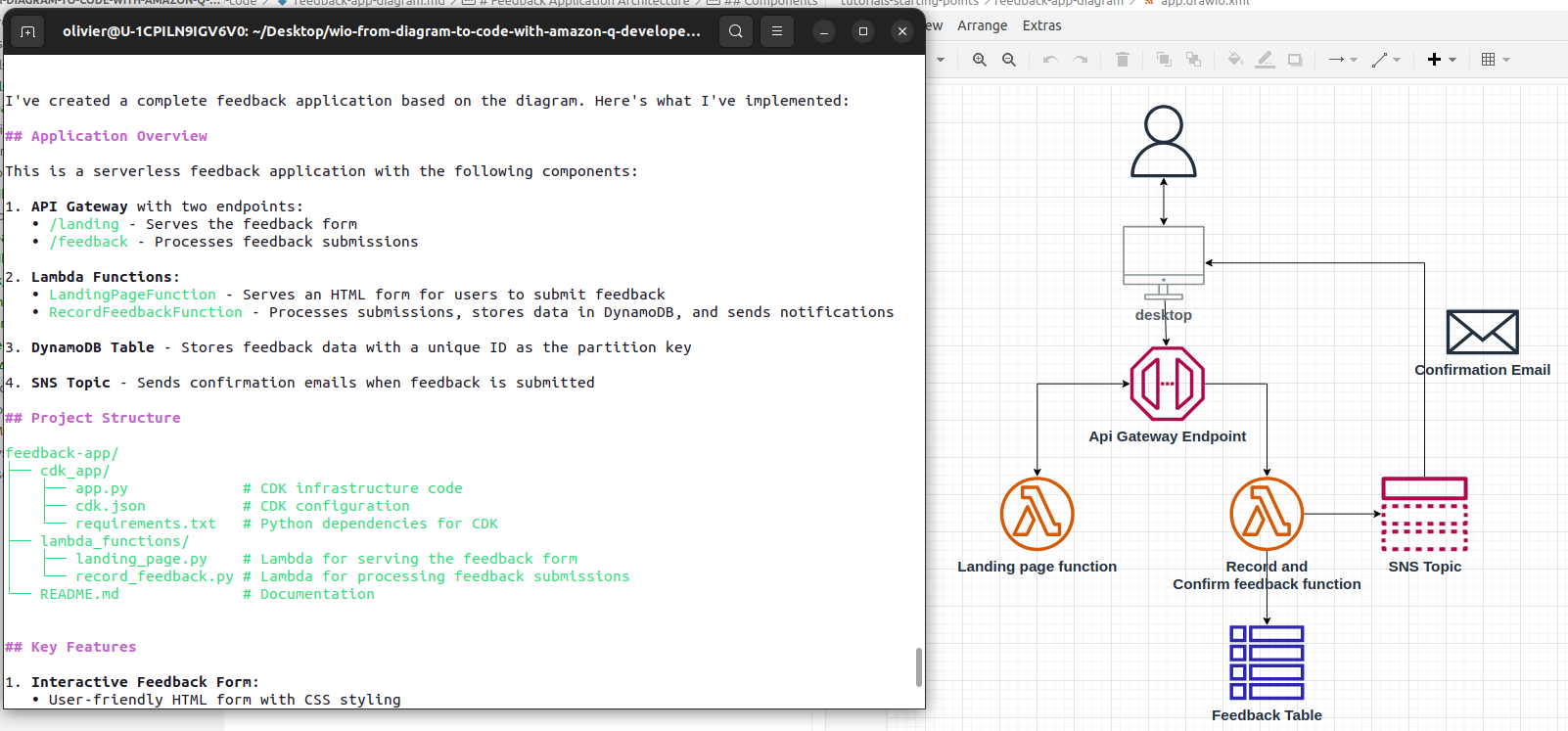Toggle shadow on selected shape
The height and width of the screenshot is (731, 1568).
pyautogui.click(x=1295, y=60)
